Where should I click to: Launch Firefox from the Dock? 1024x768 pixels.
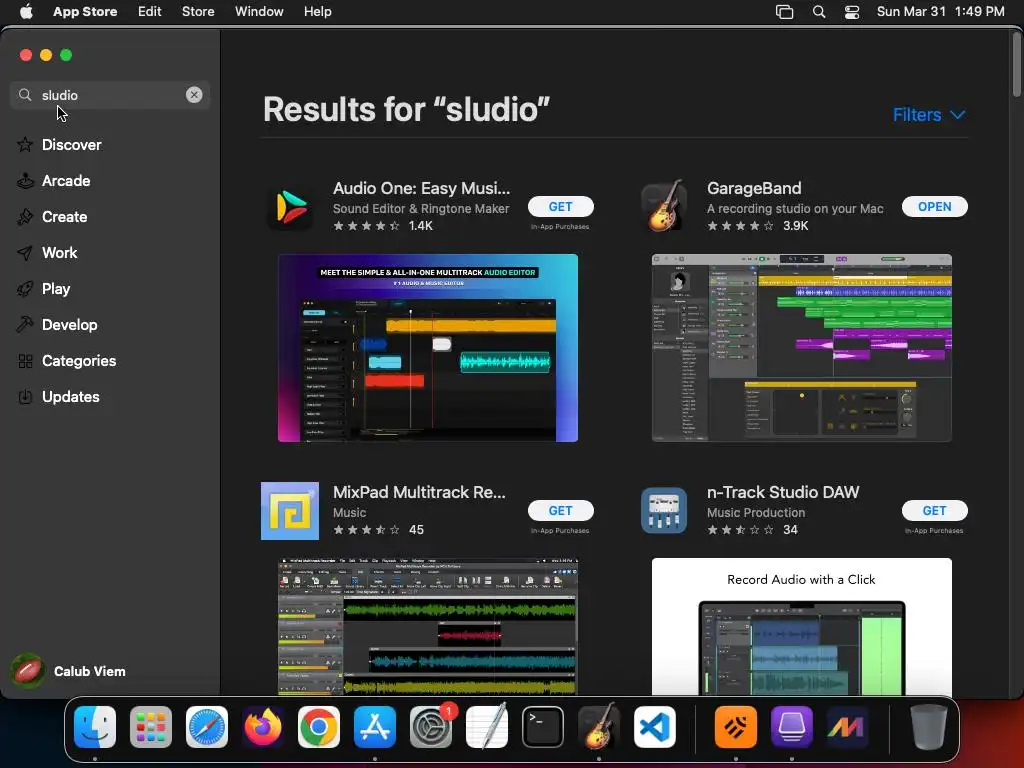pyautogui.click(x=263, y=727)
